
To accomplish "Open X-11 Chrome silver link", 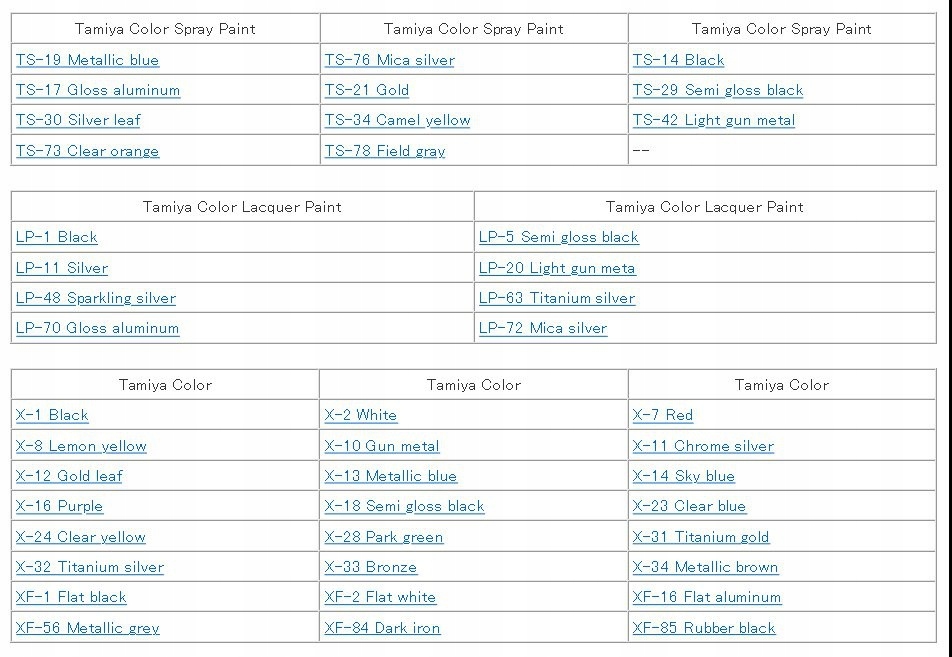I will 702,446.
